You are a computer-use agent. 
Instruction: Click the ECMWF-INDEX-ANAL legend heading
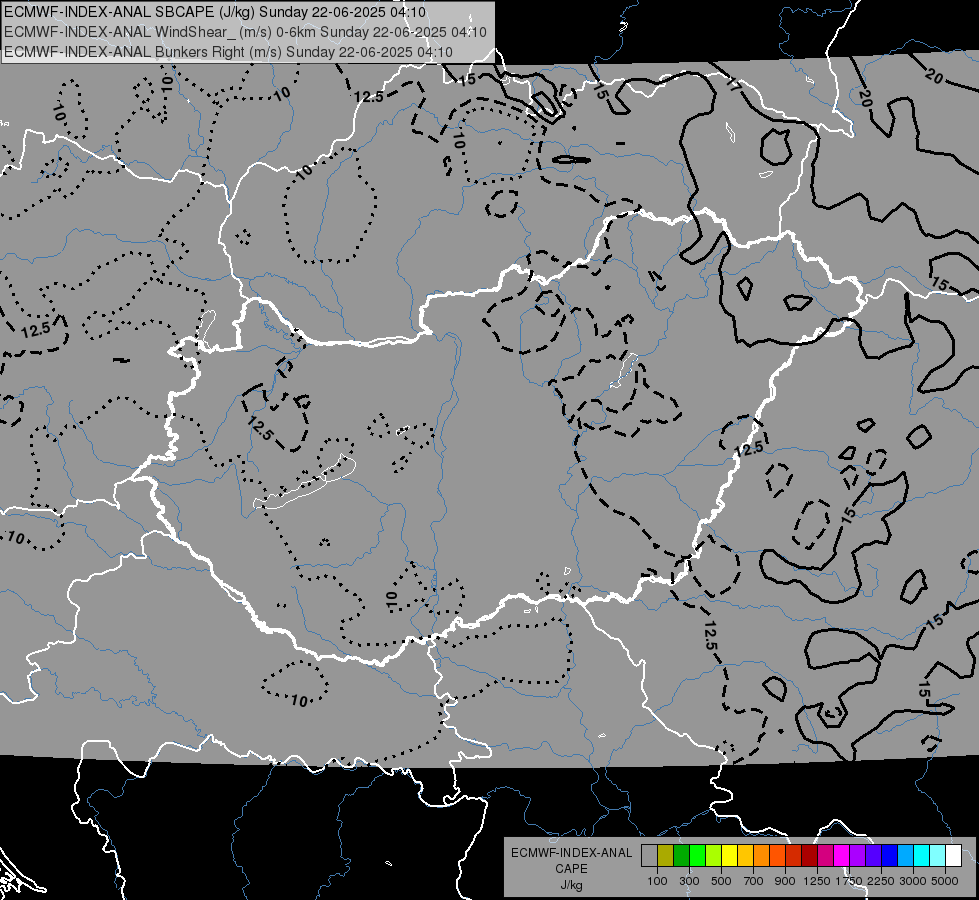[572, 853]
